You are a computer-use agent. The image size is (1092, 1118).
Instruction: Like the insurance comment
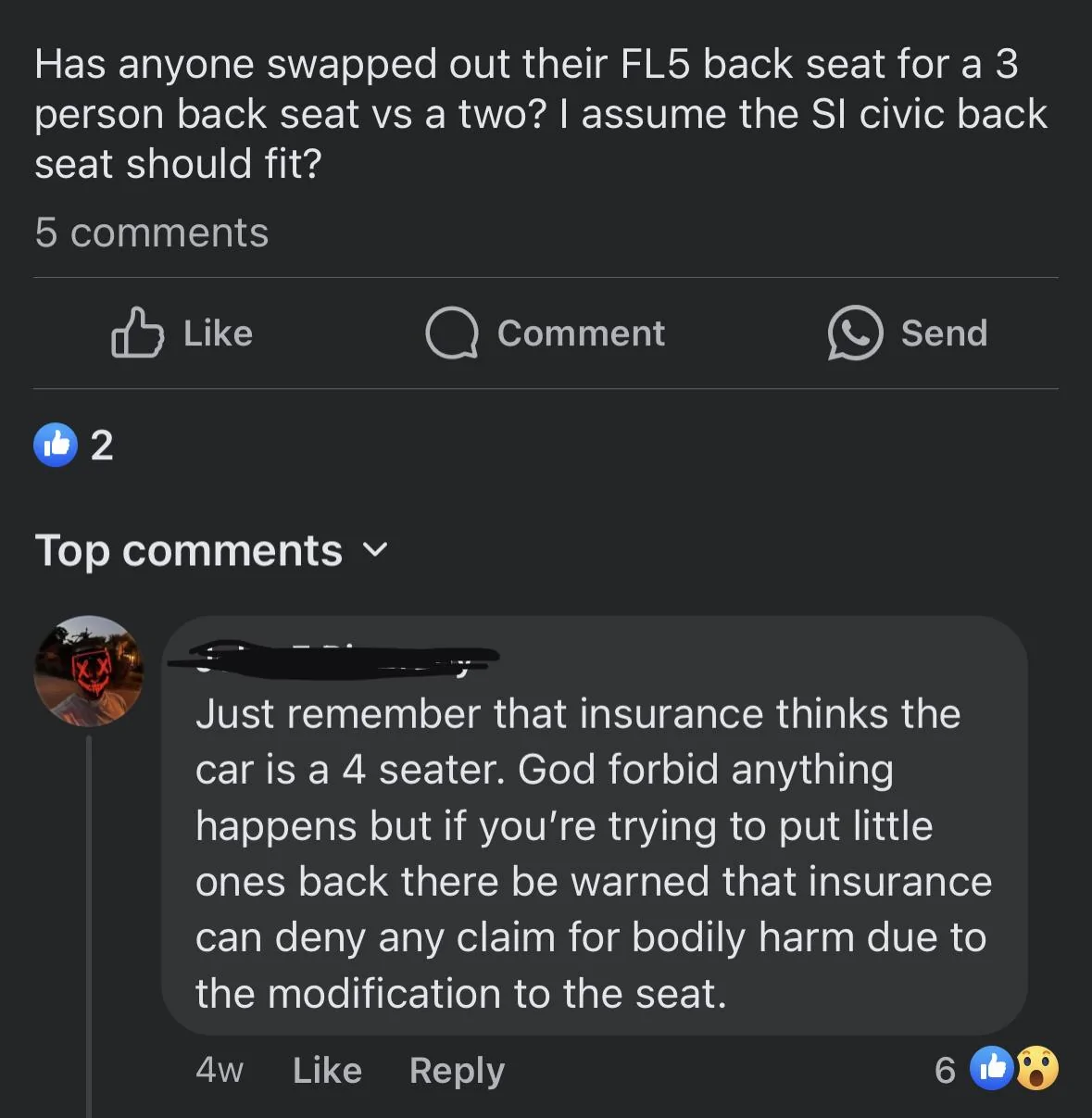click(327, 1071)
